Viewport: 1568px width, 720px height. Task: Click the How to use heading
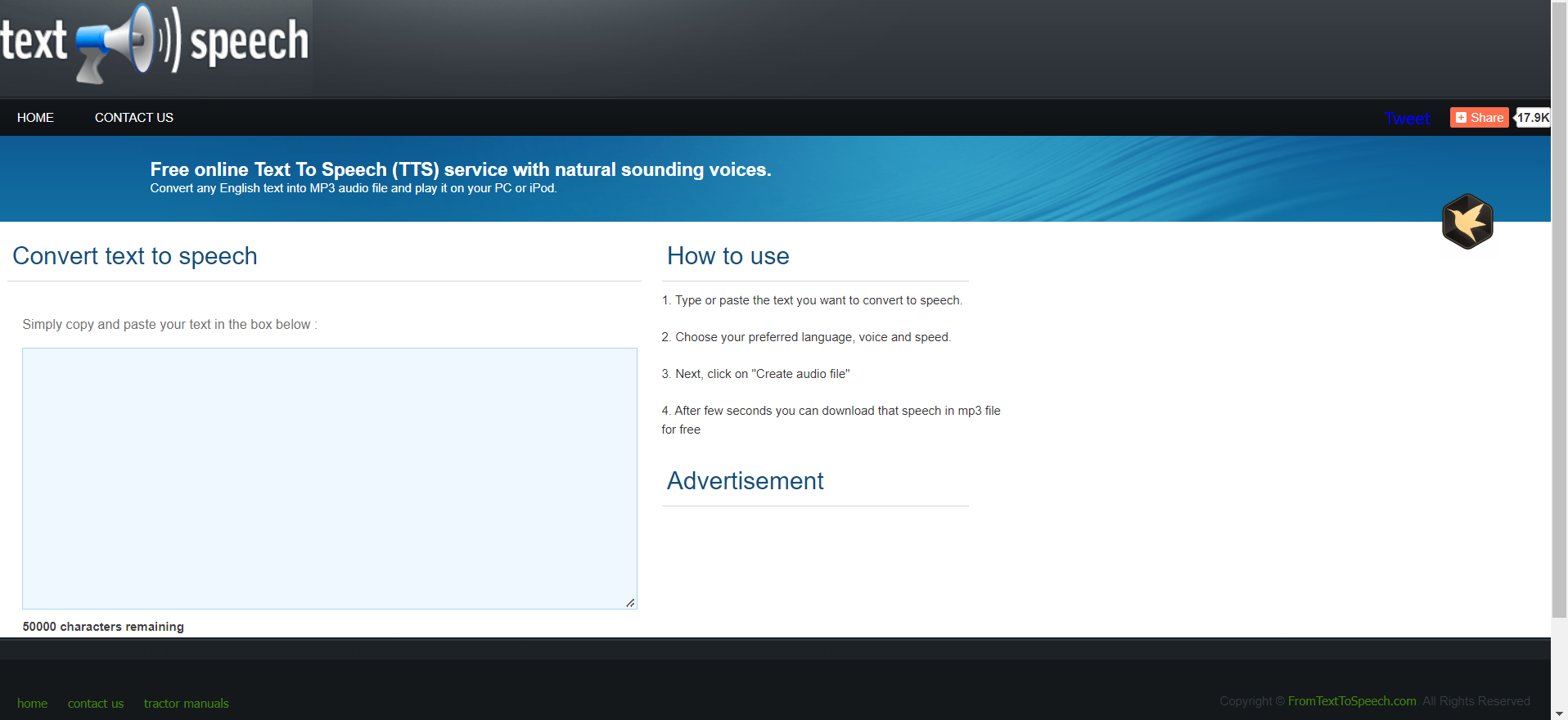pyautogui.click(x=728, y=256)
